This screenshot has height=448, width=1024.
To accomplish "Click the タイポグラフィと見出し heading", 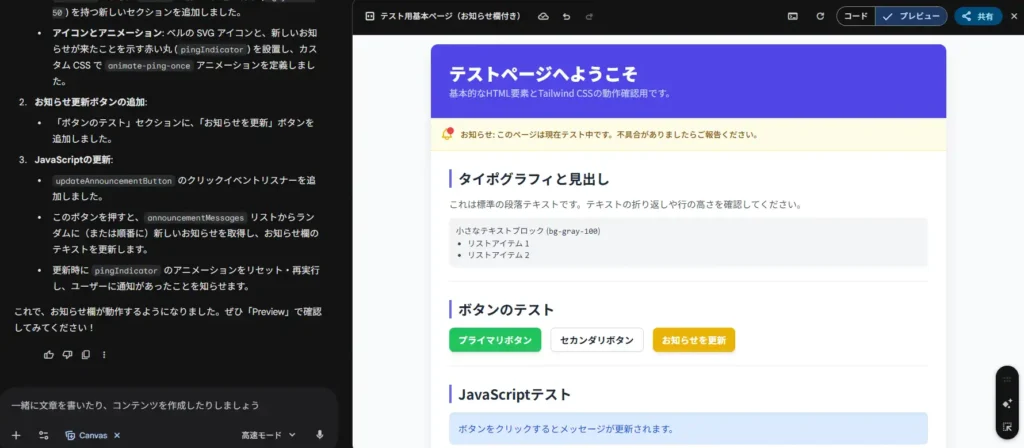I will (534, 178).
